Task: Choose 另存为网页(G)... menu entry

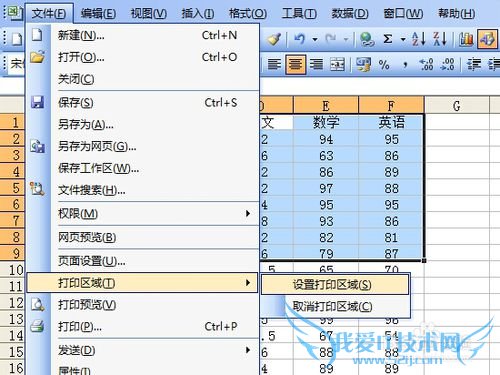Action: [x=143, y=146]
